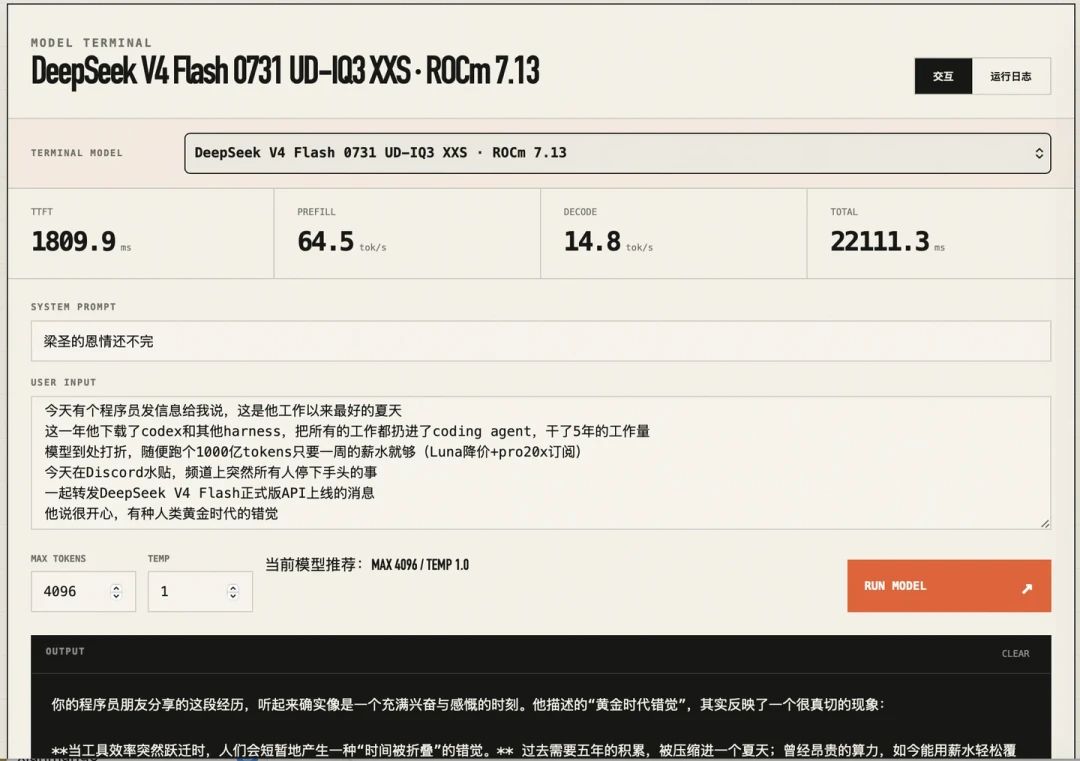The height and width of the screenshot is (761, 1080).
Task: Click the TEMP label
Action: tap(158, 559)
